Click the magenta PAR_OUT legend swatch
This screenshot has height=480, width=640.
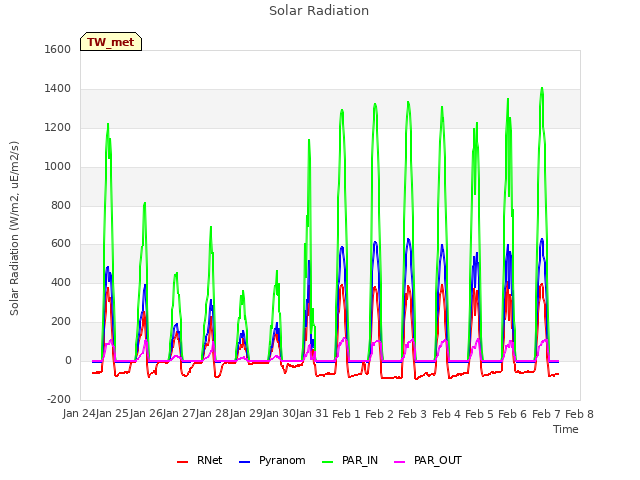(400, 462)
